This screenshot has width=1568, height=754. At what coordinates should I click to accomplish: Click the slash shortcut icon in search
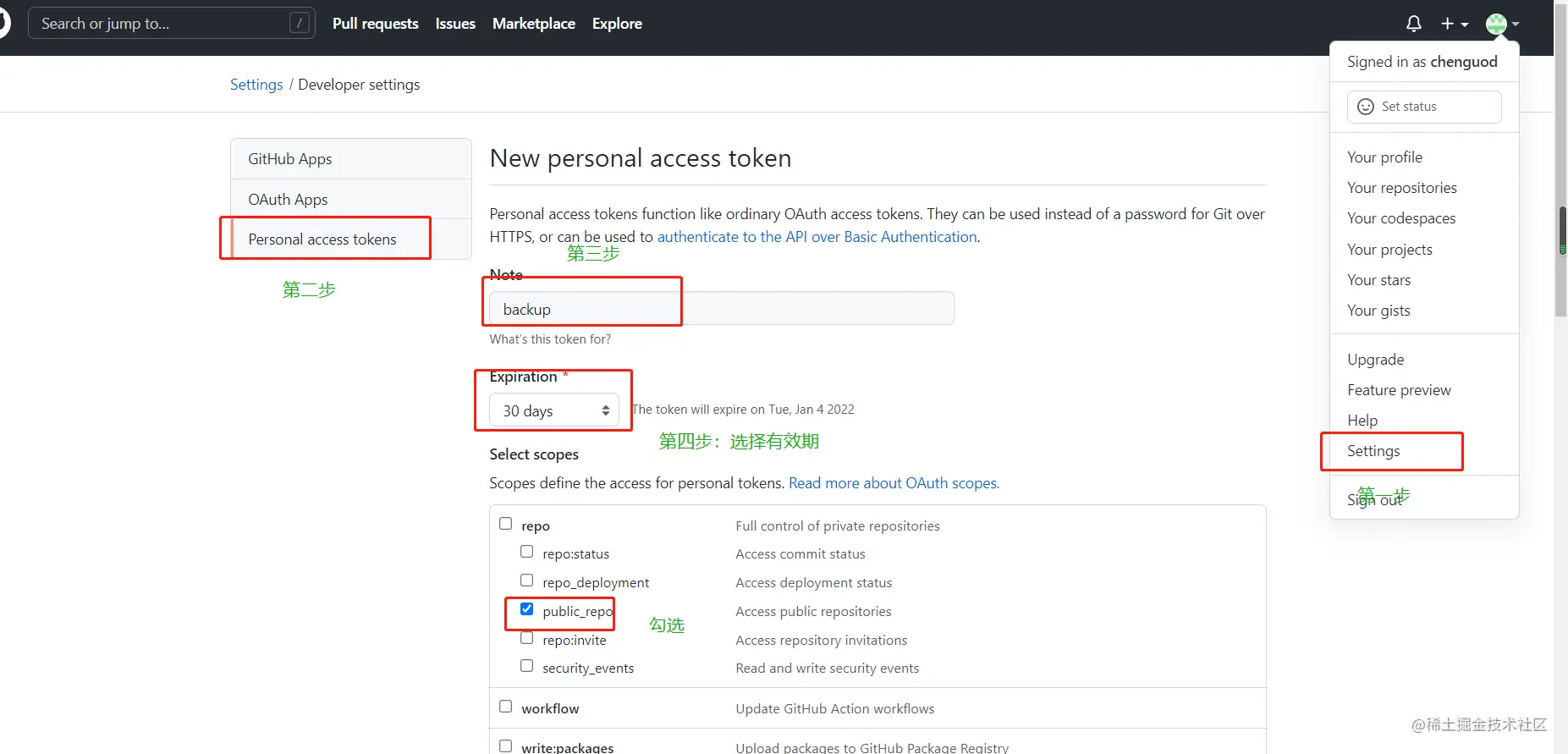coord(299,23)
